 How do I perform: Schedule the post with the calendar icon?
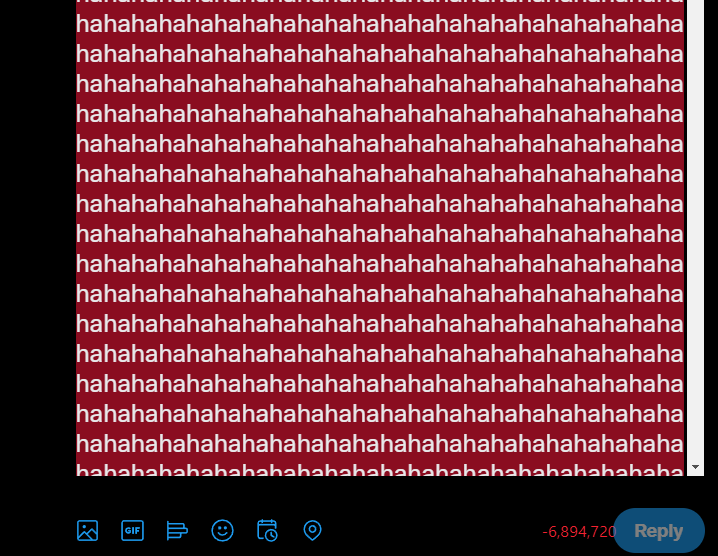[267, 530]
